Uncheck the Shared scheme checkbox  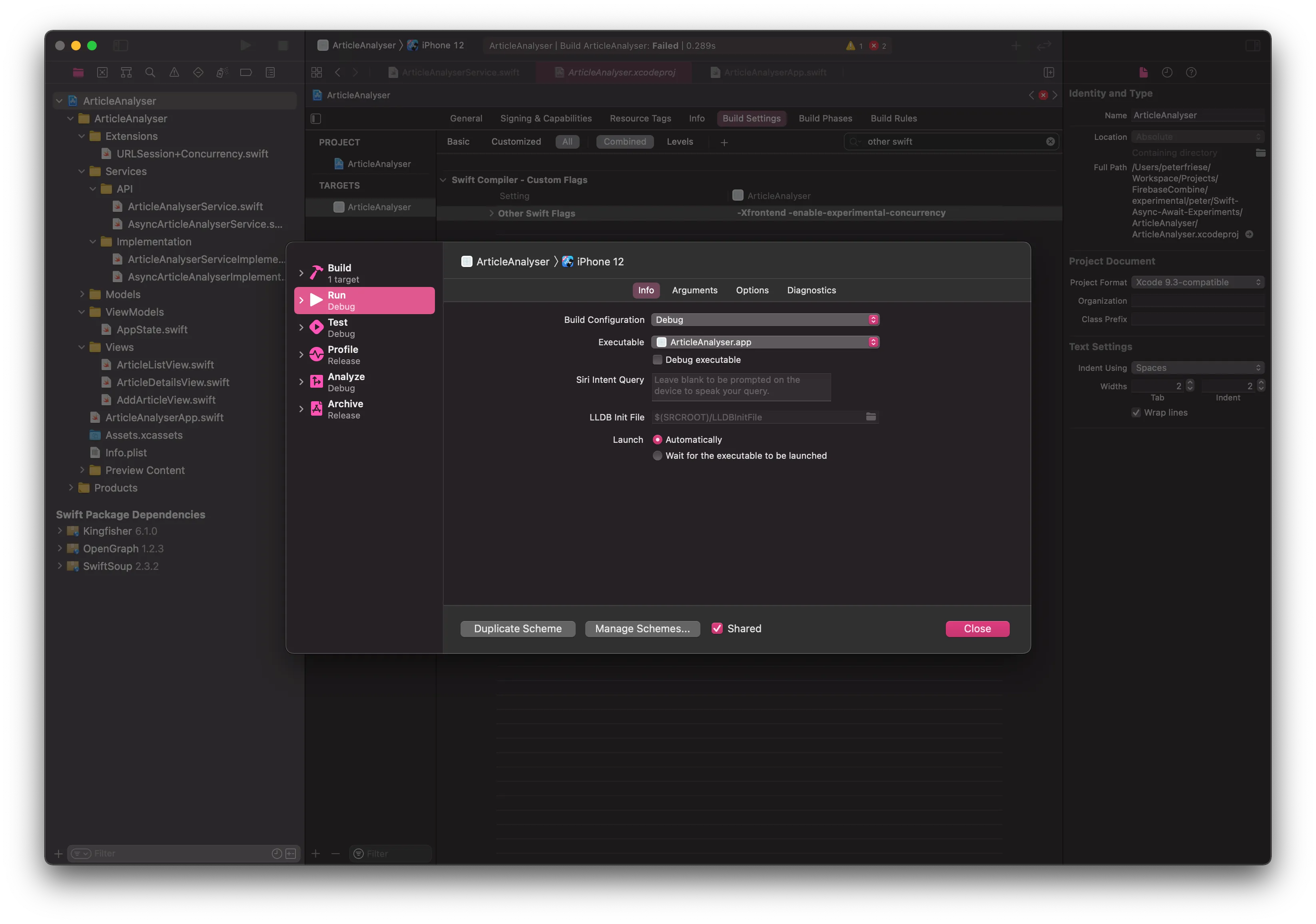[717, 628]
